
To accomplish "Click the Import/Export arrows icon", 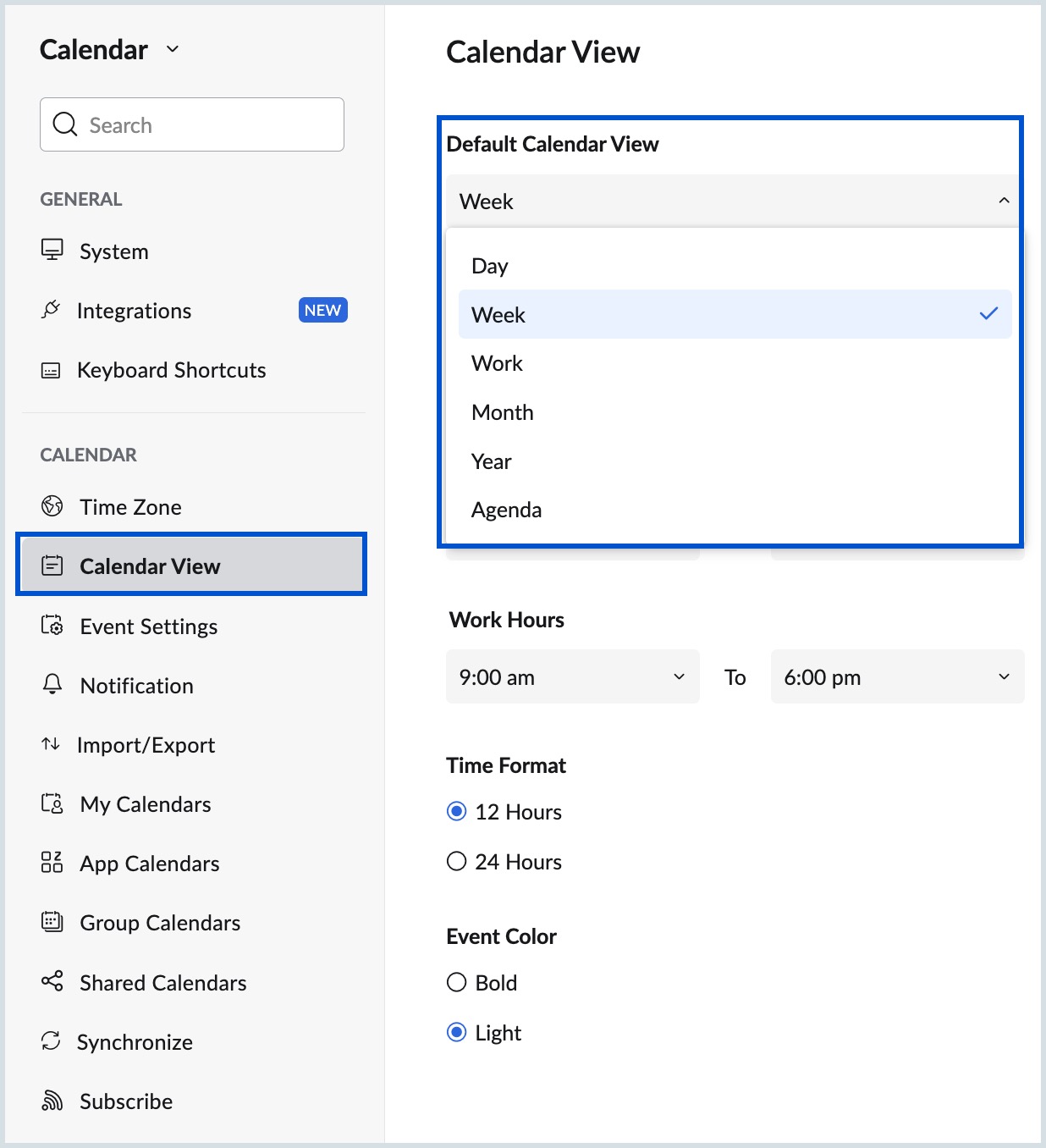I will pyautogui.click(x=51, y=744).
